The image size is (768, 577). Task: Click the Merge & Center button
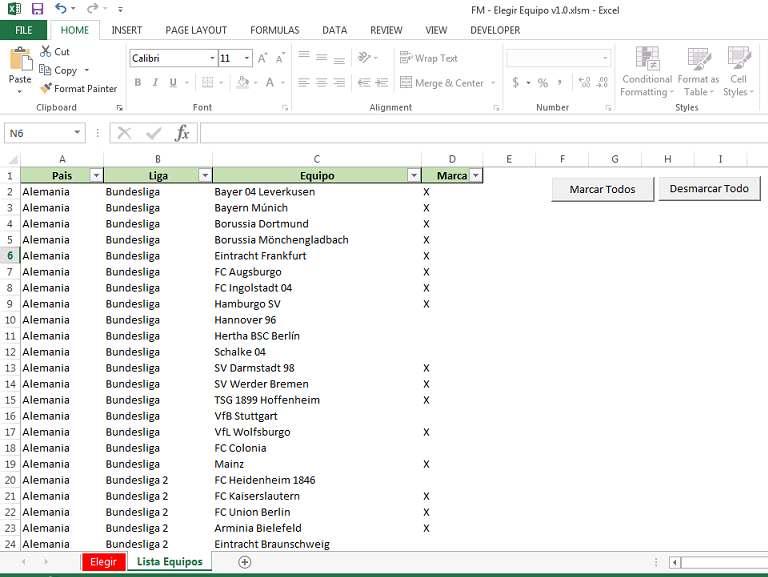(x=442, y=83)
